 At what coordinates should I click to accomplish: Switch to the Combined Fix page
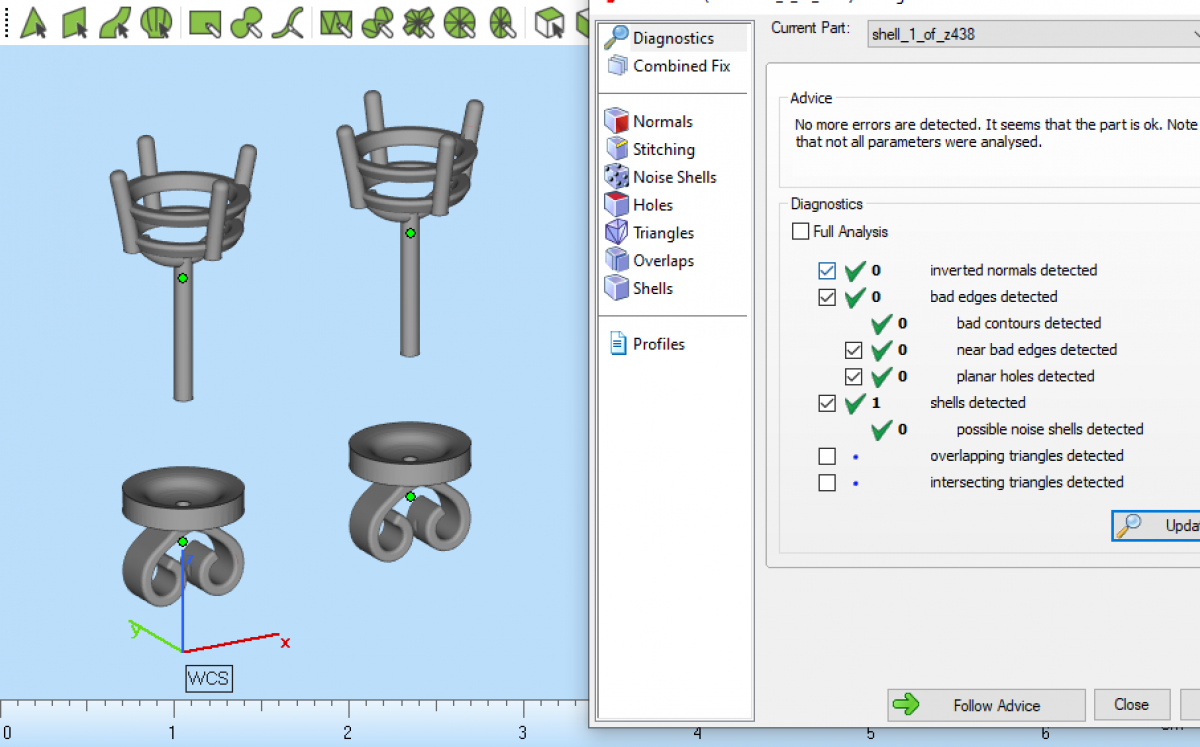click(x=681, y=66)
